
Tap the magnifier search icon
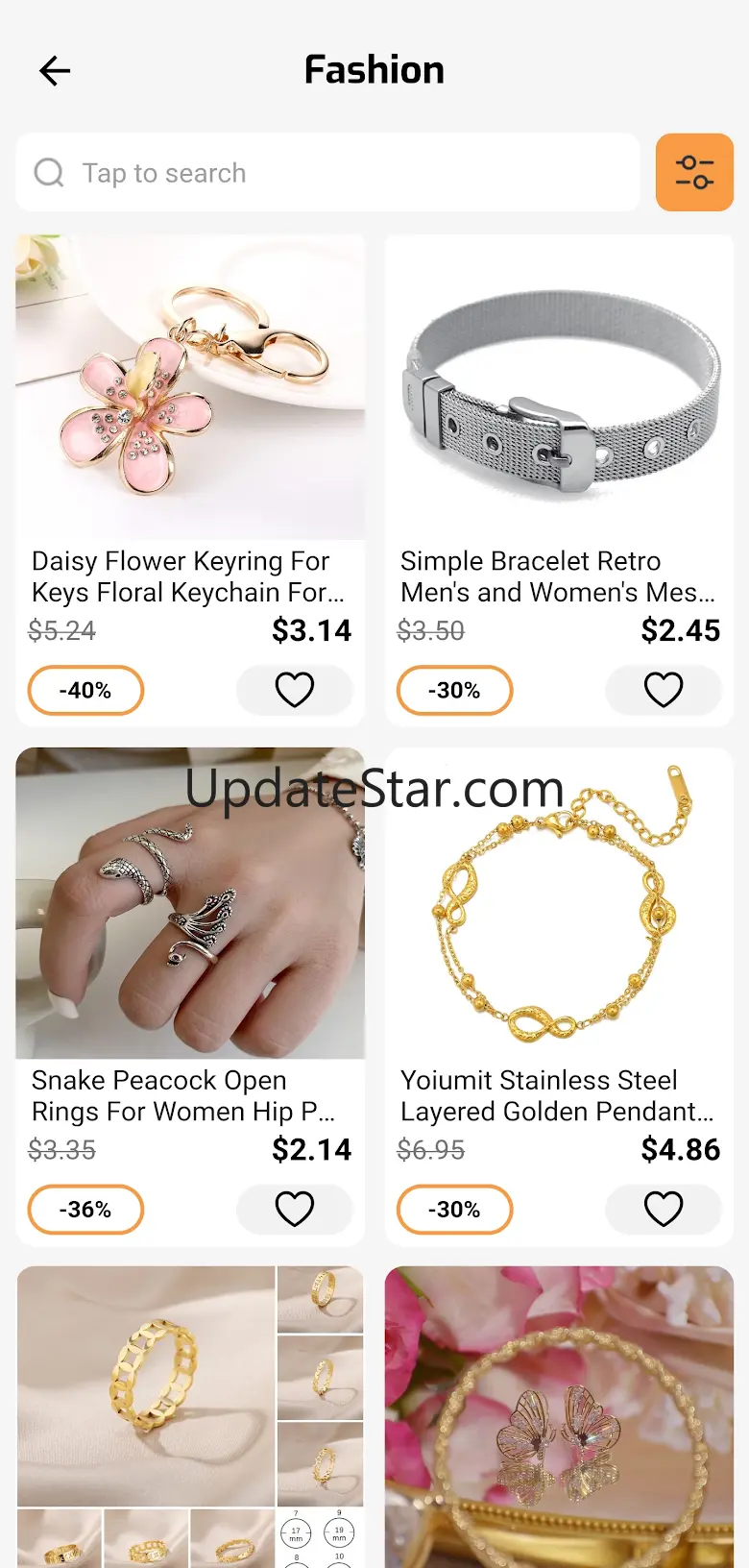pos(49,173)
